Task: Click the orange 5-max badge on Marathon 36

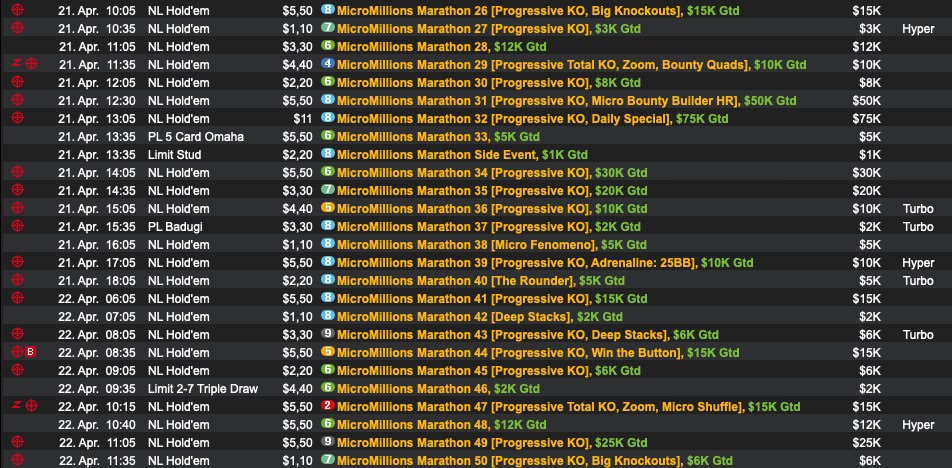Action: point(328,208)
